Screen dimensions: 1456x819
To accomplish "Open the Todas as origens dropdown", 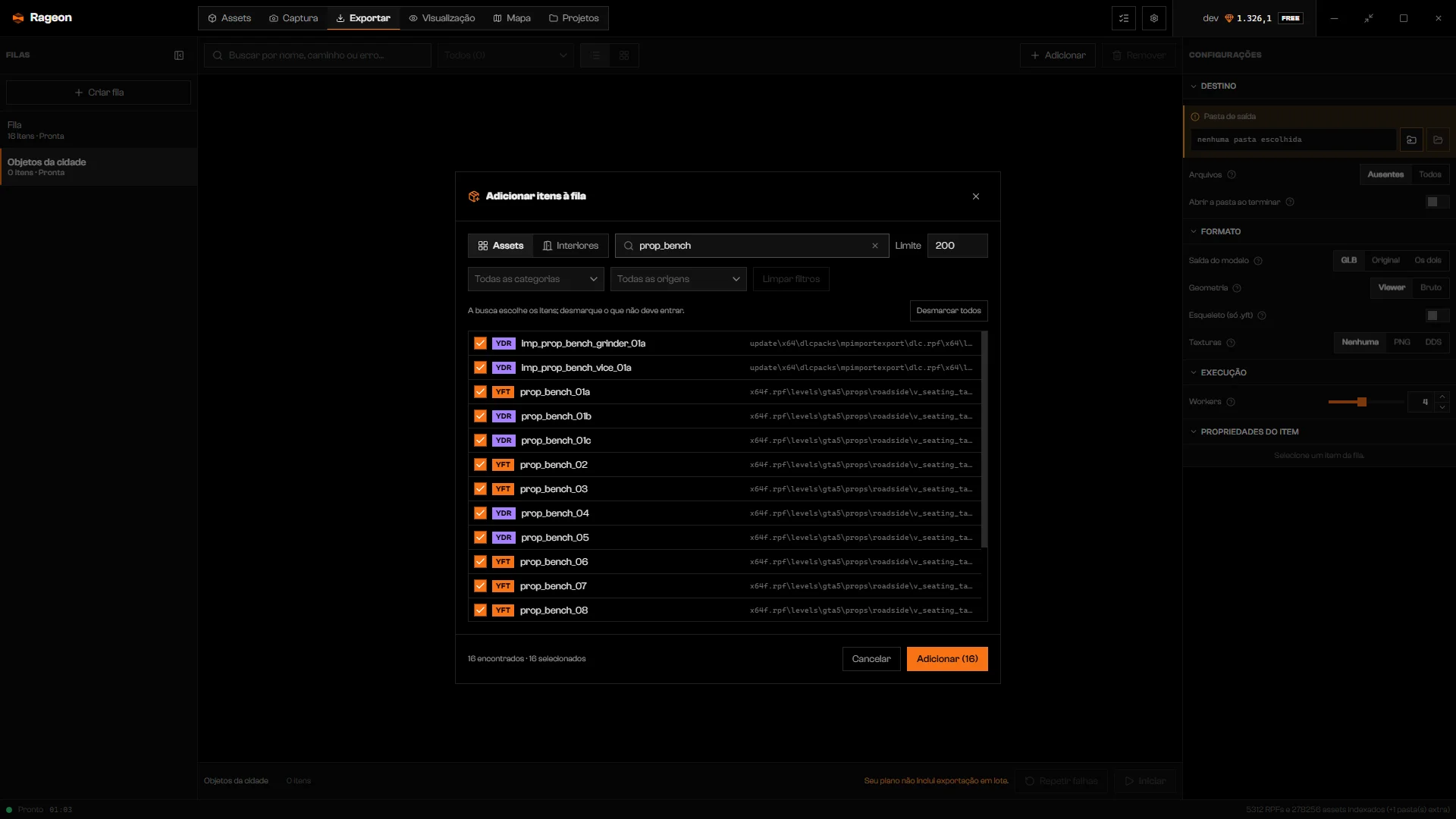I will 679,279.
